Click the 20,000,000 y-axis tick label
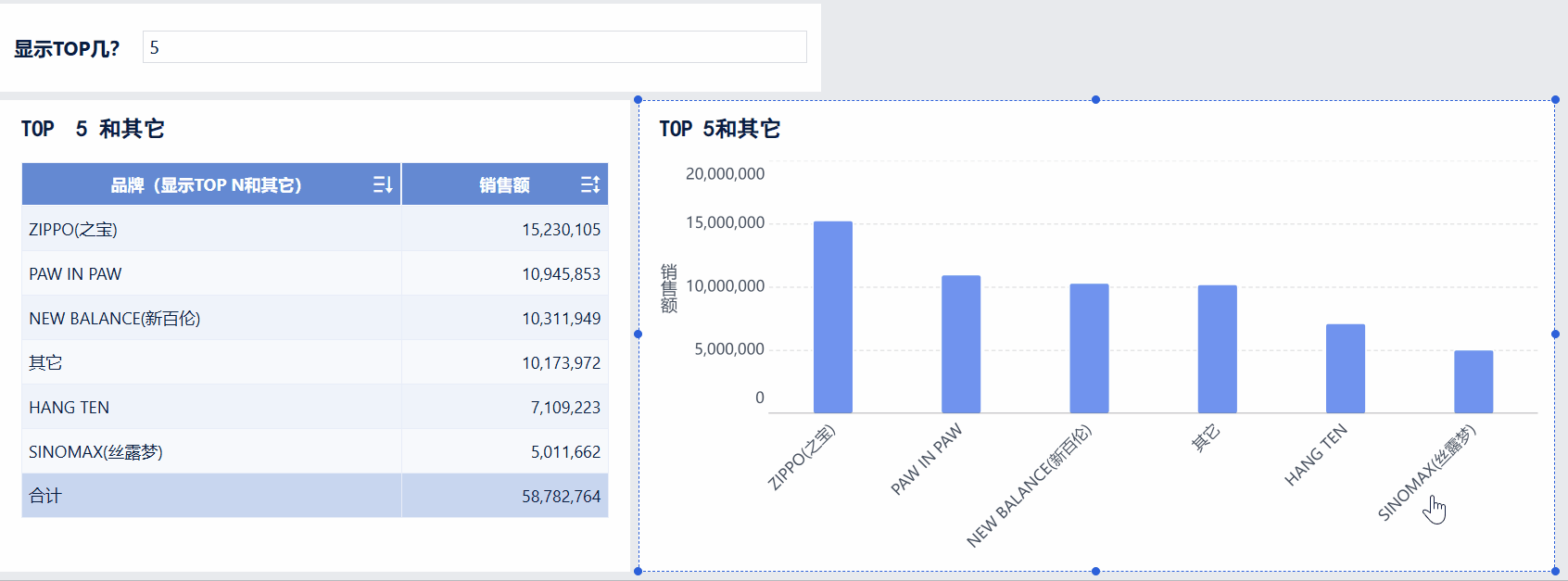 [x=725, y=173]
